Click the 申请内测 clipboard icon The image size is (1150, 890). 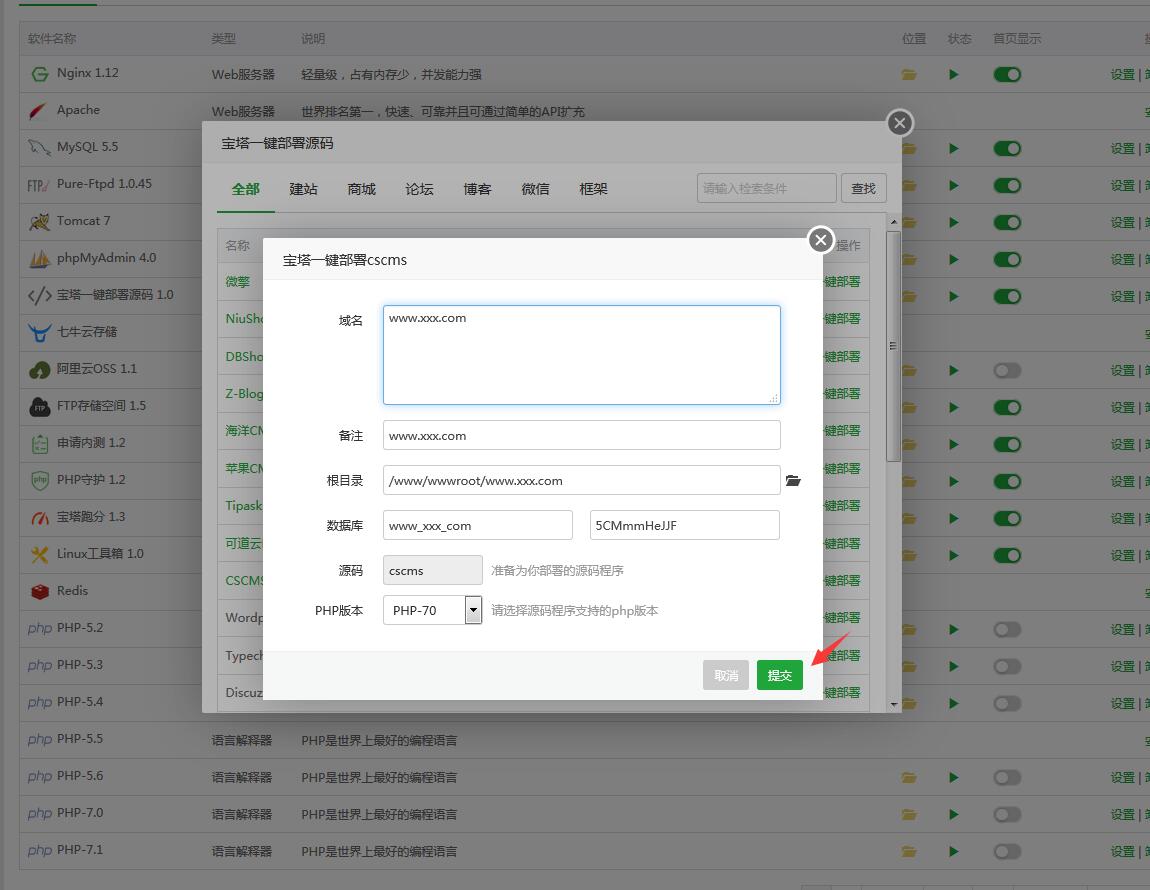click(x=40, y=443)
